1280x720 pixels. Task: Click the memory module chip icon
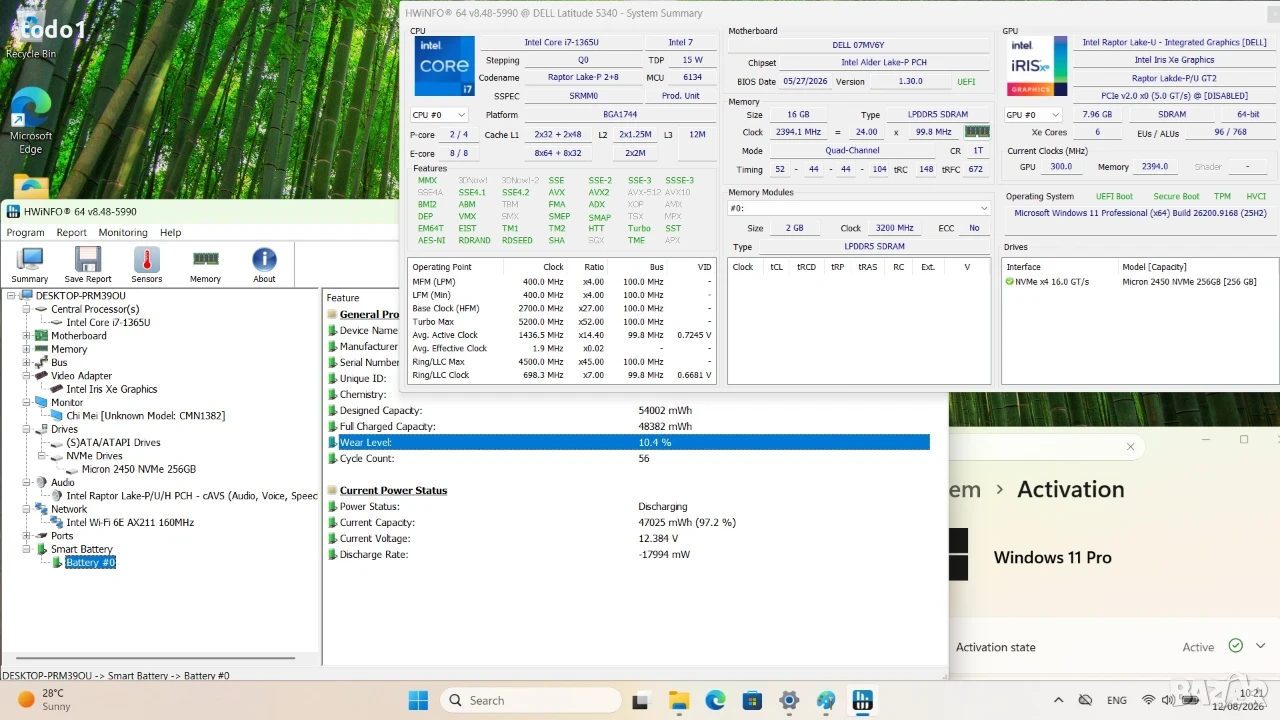pos(976,132)
